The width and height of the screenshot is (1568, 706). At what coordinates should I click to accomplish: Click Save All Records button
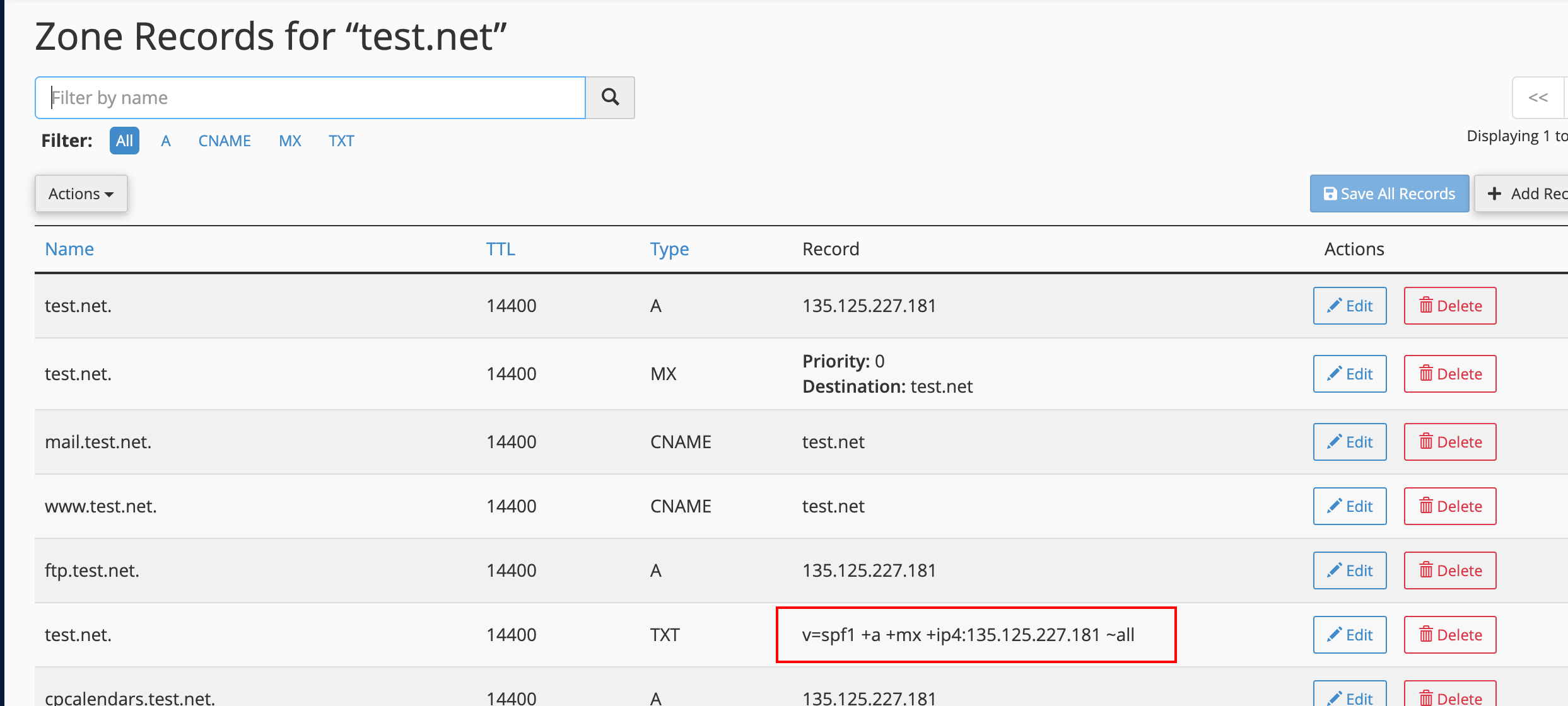(x=1389, y=194)
